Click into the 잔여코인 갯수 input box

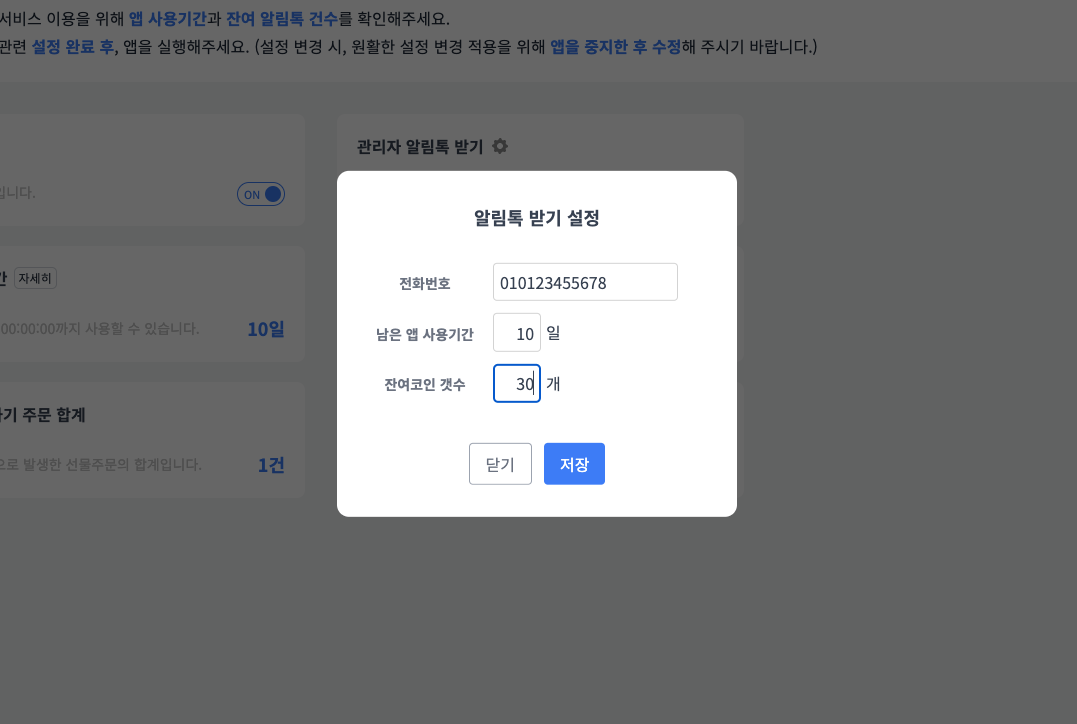click(516, 384)
